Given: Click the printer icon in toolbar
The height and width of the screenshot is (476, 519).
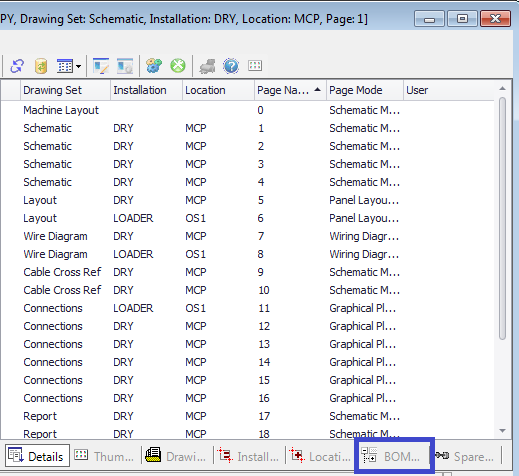Looking at the screenshot, I should [207, 66].
